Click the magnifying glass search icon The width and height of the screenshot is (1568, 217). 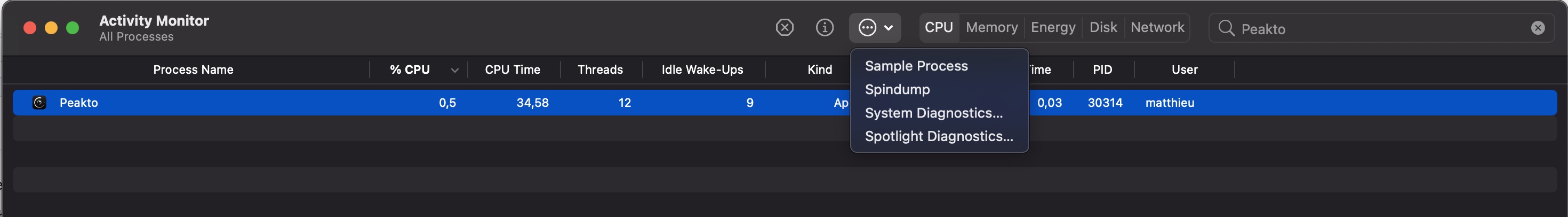pyautogui.click(x=1226, y=28)
